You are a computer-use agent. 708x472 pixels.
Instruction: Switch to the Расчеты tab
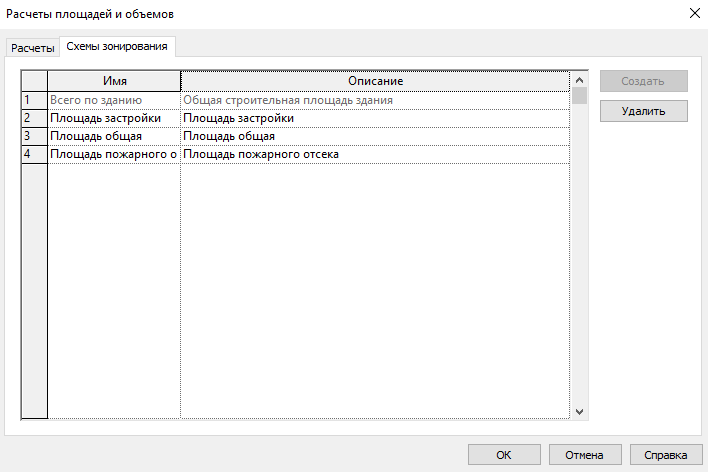[33, 48]
